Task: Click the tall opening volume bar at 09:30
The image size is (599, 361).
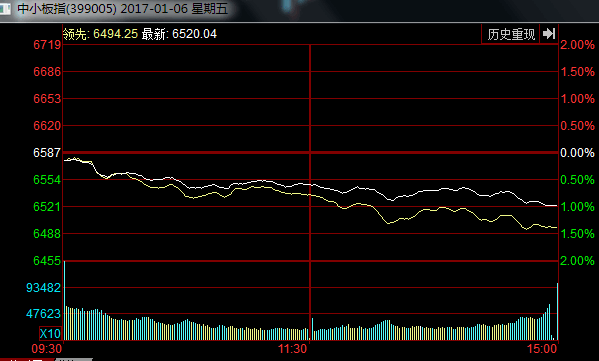Action: tap(64, 300)
